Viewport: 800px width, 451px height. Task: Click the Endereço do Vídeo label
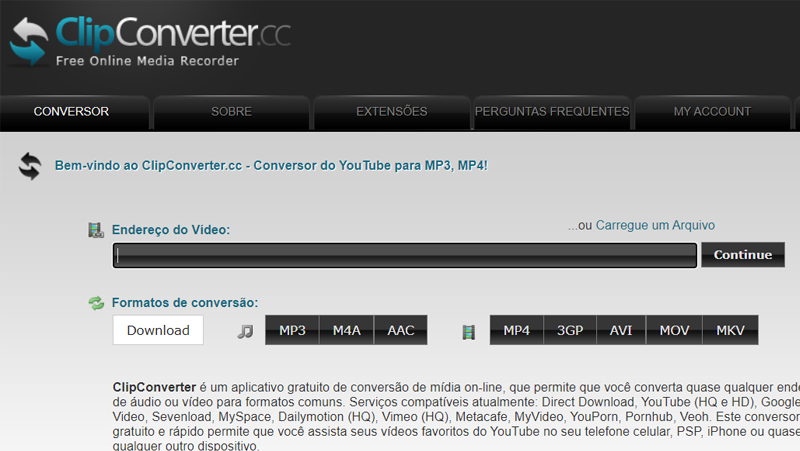coord(171,230)
